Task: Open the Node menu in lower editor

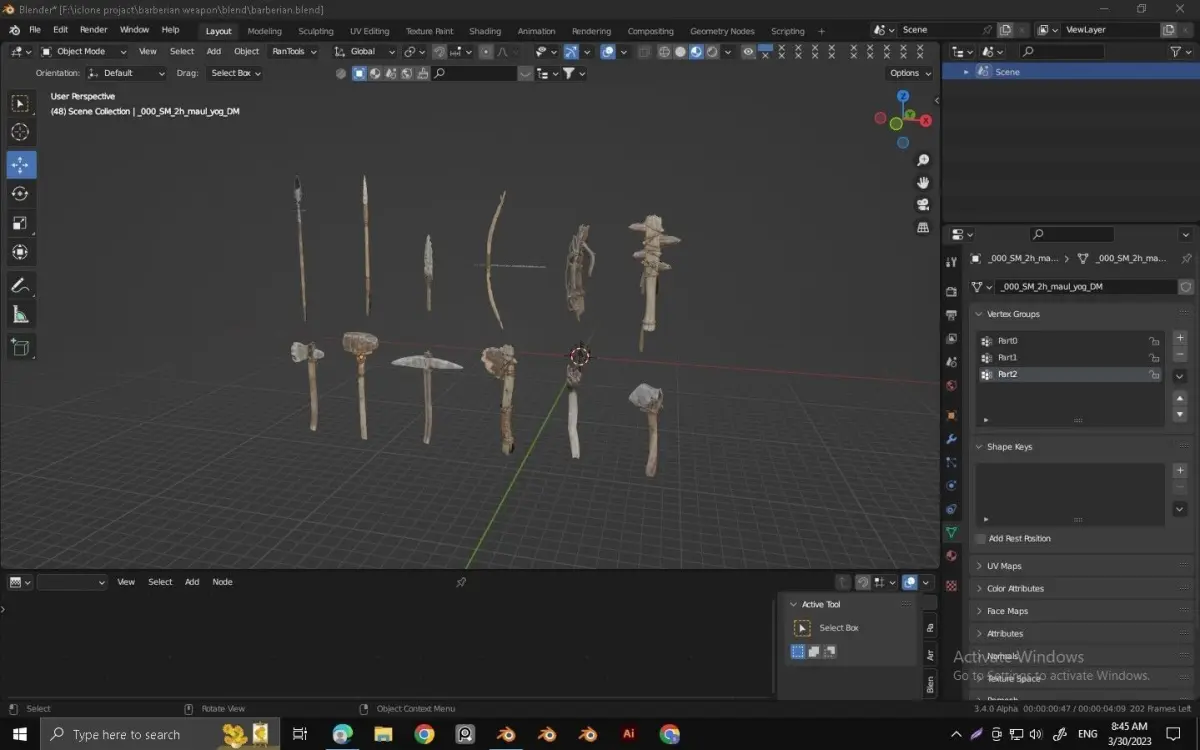Action: click(x=222, y=582)
